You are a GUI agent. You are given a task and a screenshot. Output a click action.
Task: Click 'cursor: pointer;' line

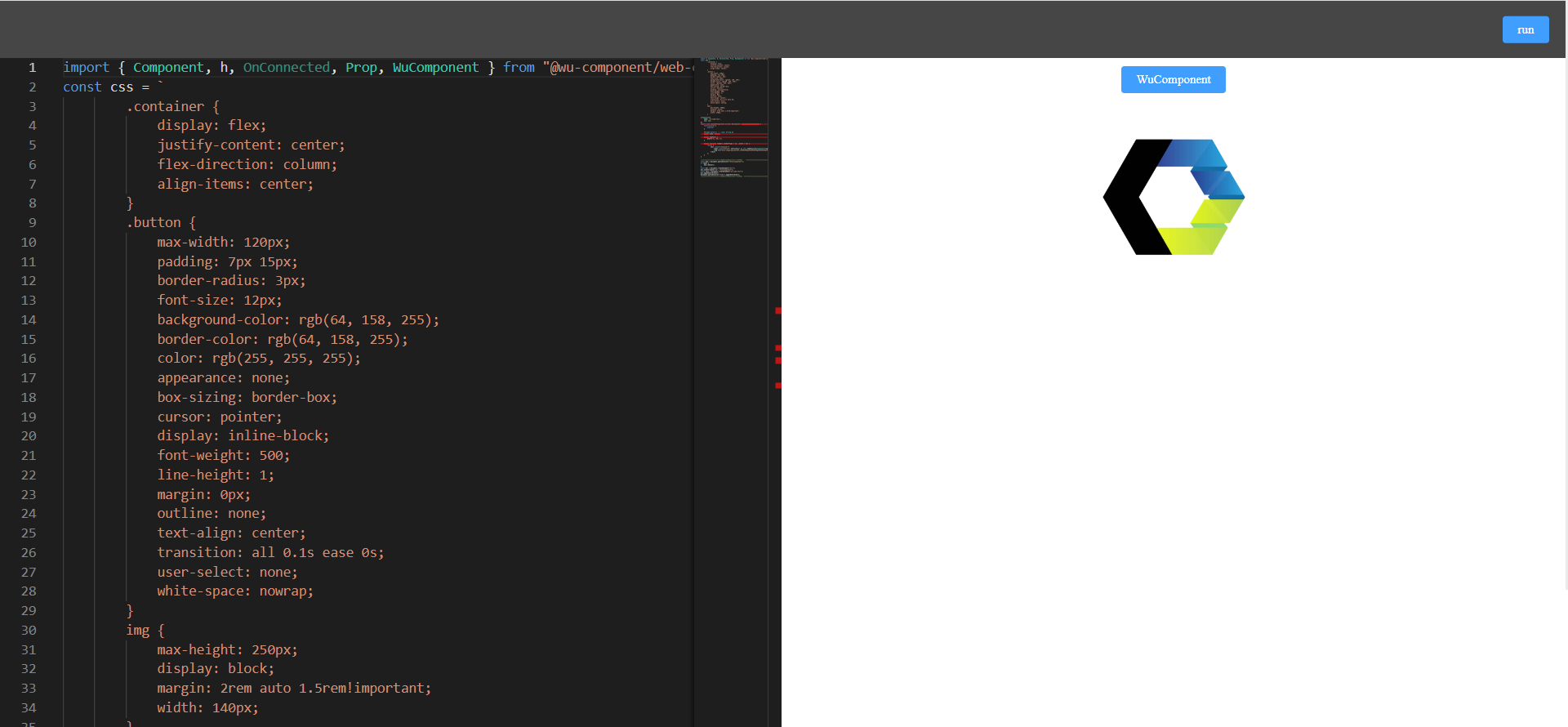click(220, 417)
